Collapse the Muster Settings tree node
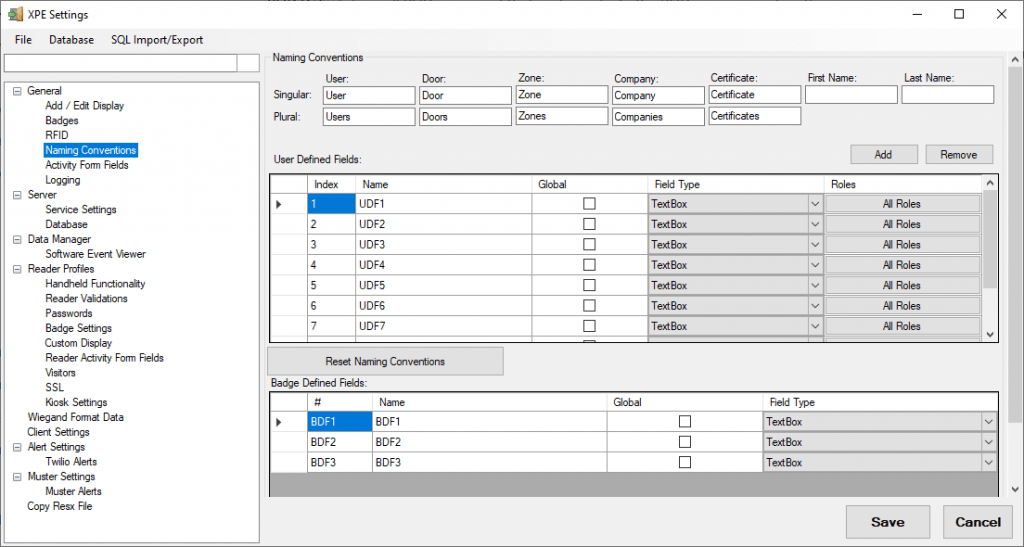The height and width of the screenshot is (547, 1024). click(x=17, y=477)
